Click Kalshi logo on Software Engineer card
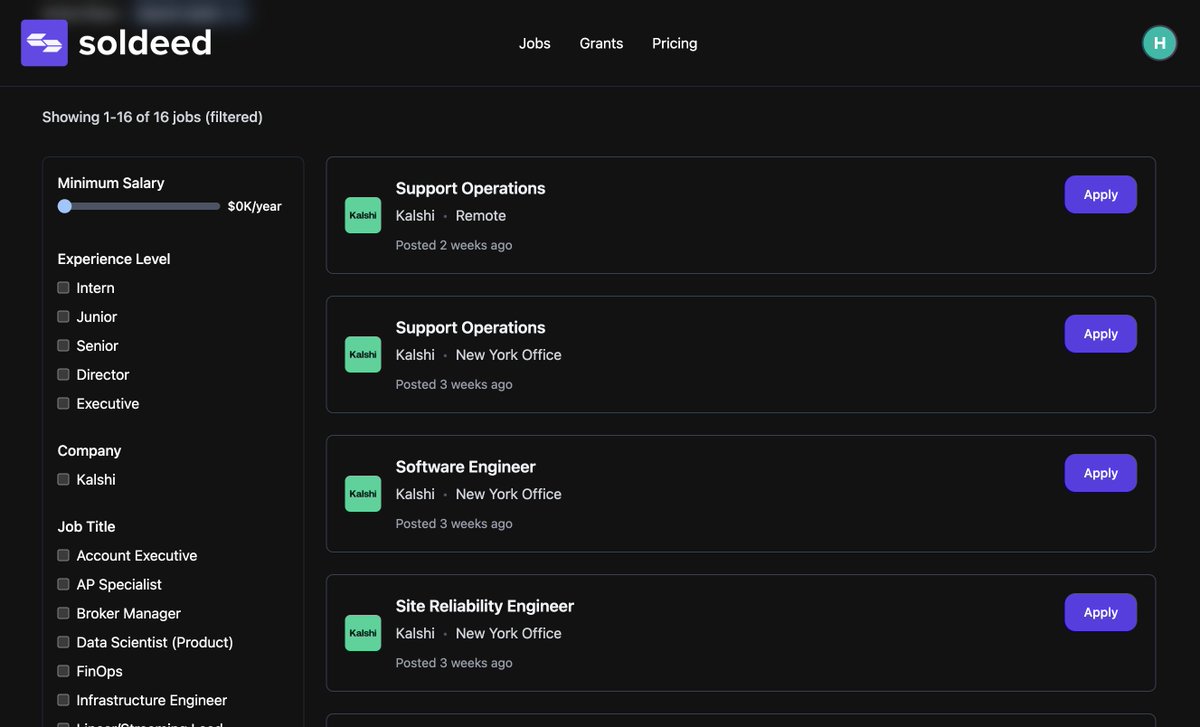 click(x=363, y=494)
